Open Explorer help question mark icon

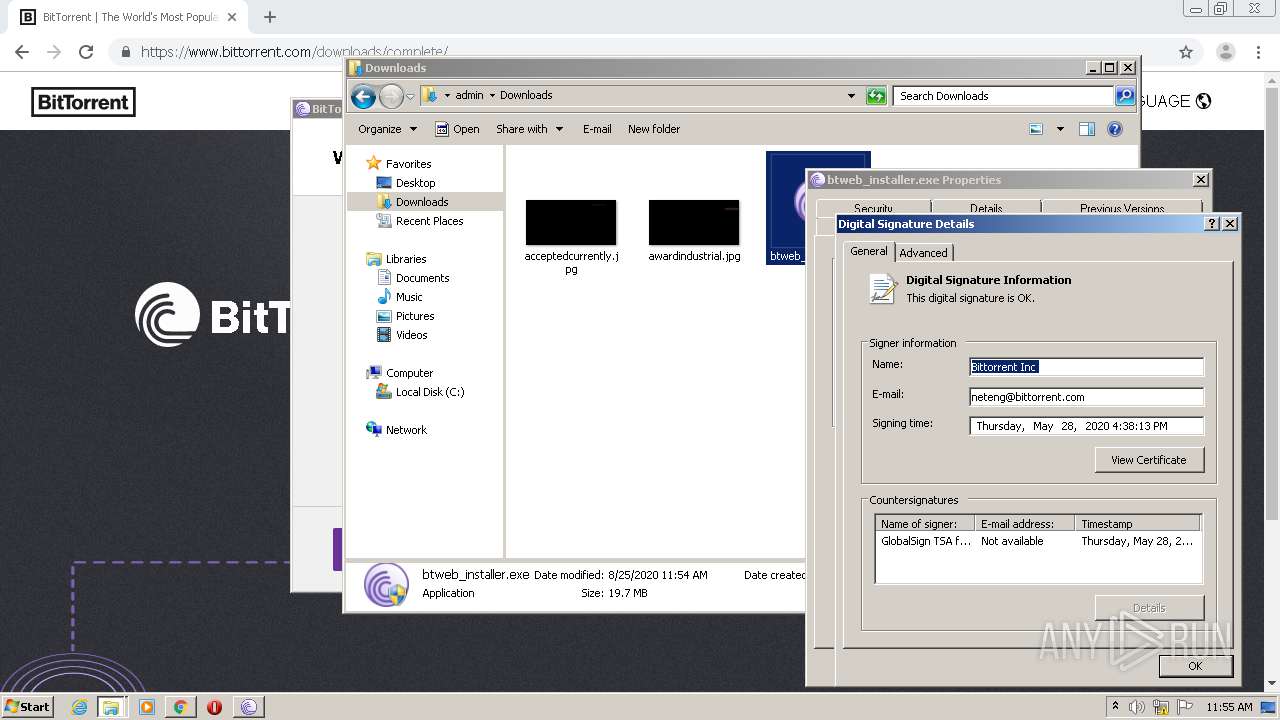1115,129
